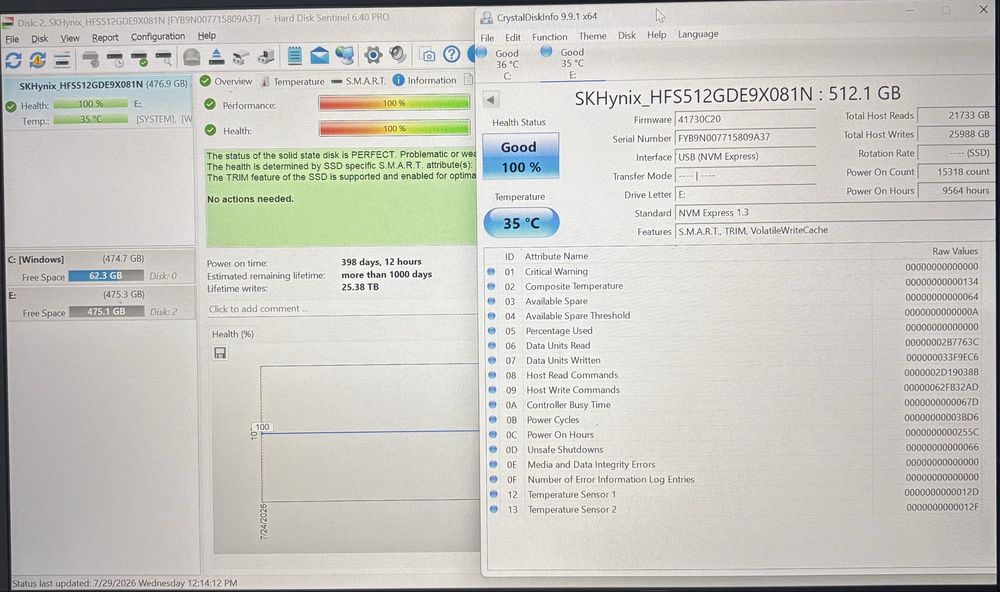Click the refresh icon with the warning sign

[38, 60]
